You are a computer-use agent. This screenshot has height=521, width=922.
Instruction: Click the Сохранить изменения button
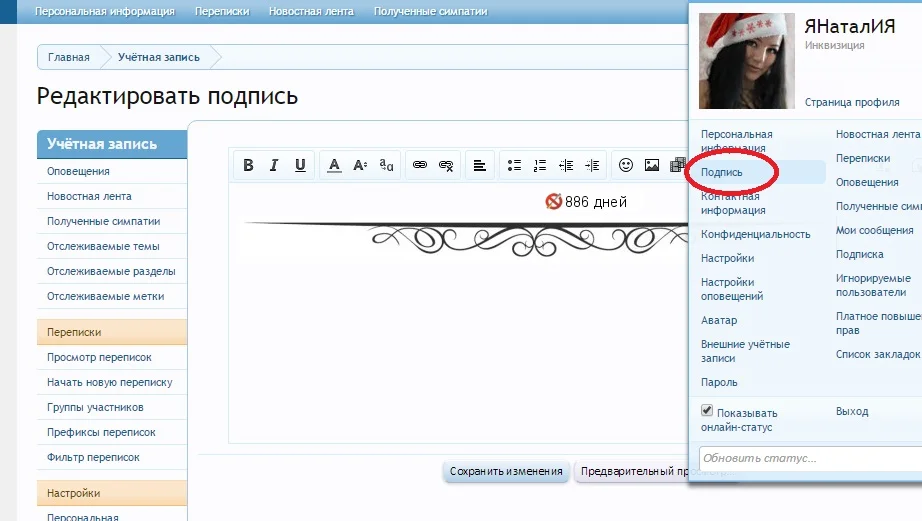pyautogui.click(x=506, y=471)
